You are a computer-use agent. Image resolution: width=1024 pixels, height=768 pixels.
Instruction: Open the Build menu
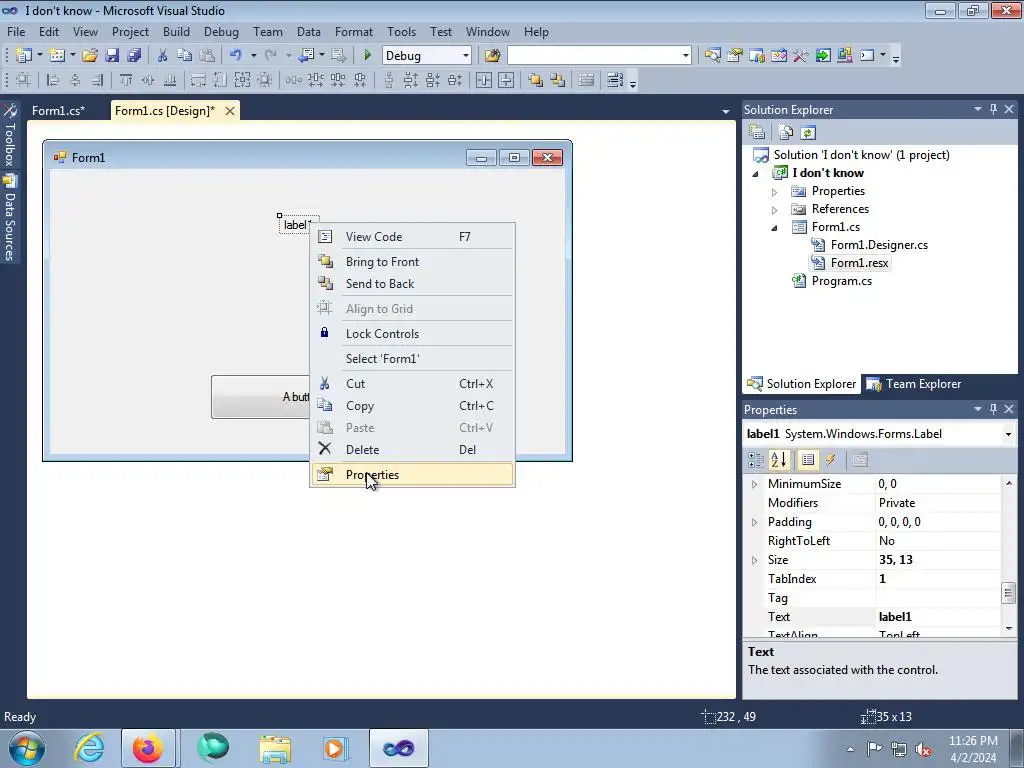point(176,31)
